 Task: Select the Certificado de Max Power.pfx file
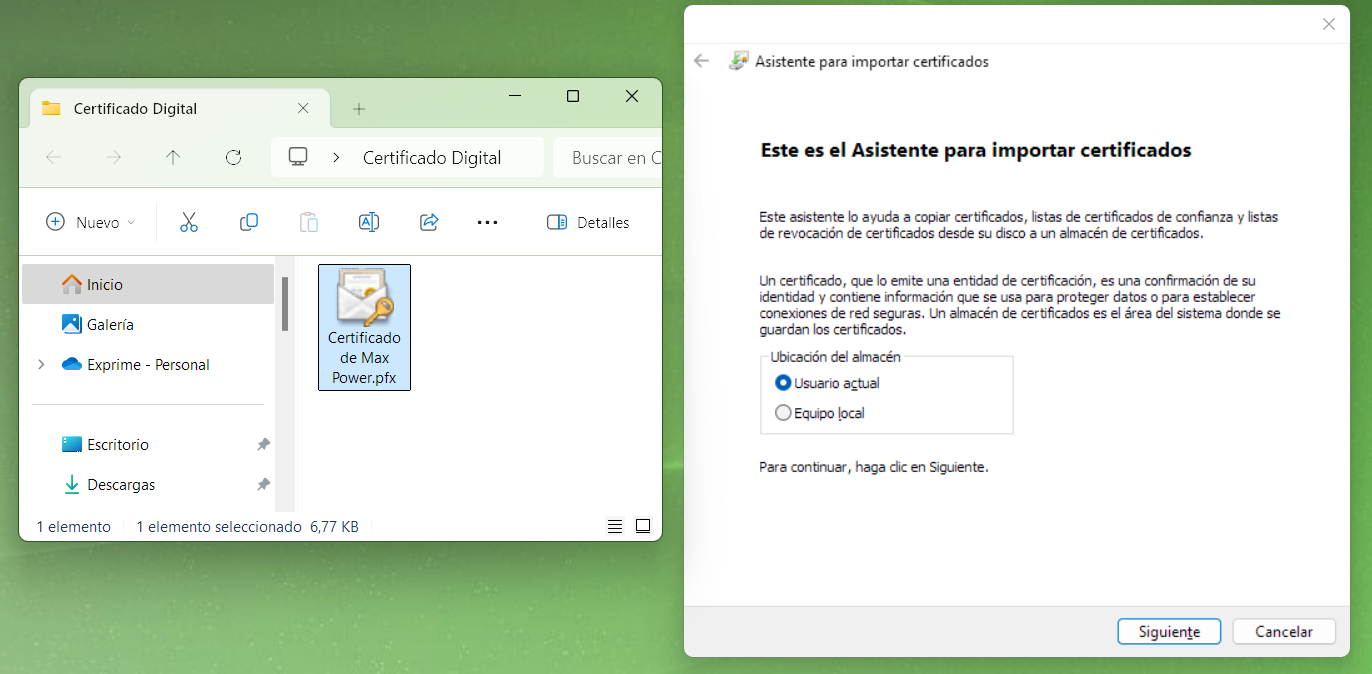point(364,327)
